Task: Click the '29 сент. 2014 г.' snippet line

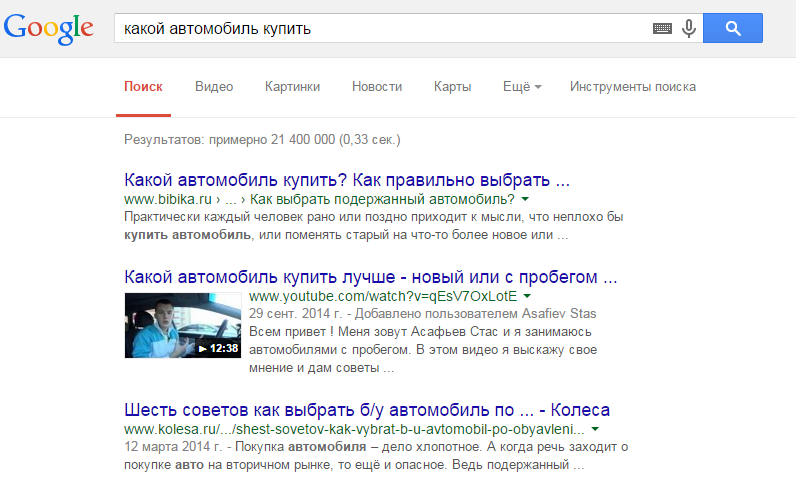Action: 422,314
